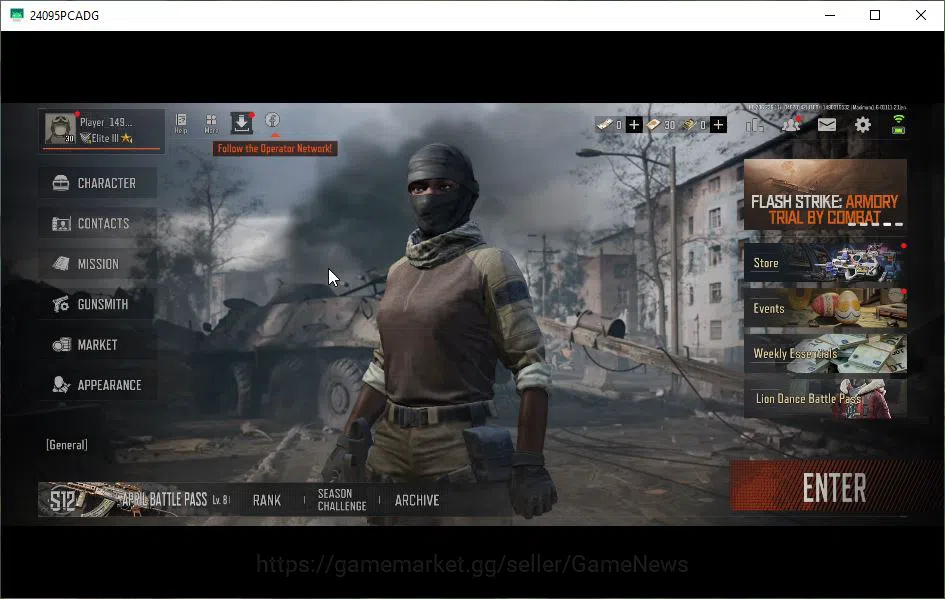Open the Weekly Essentials banner
Viewport: 945px width, 599px height.
[825, 353]
